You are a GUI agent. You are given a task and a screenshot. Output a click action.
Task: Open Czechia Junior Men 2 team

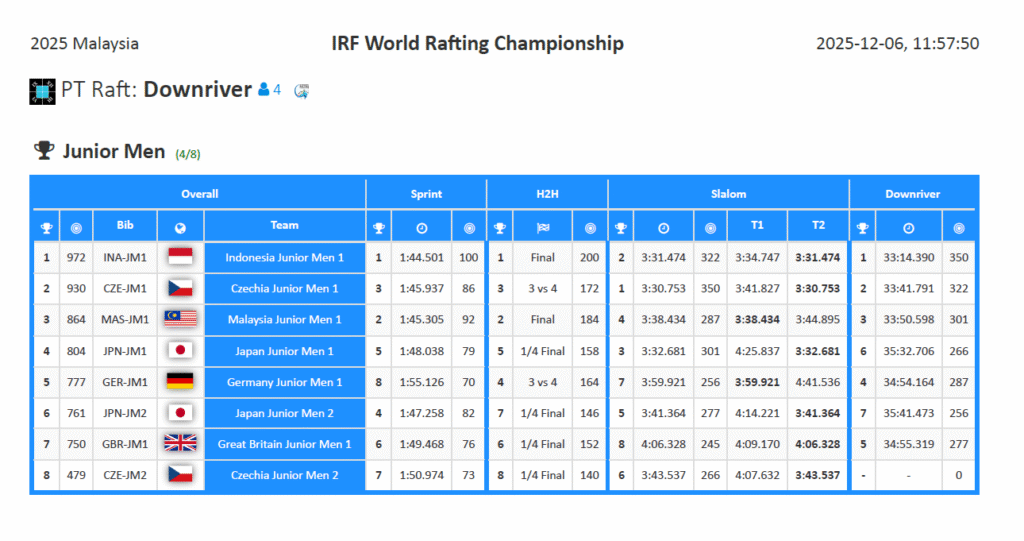point(284,475)
